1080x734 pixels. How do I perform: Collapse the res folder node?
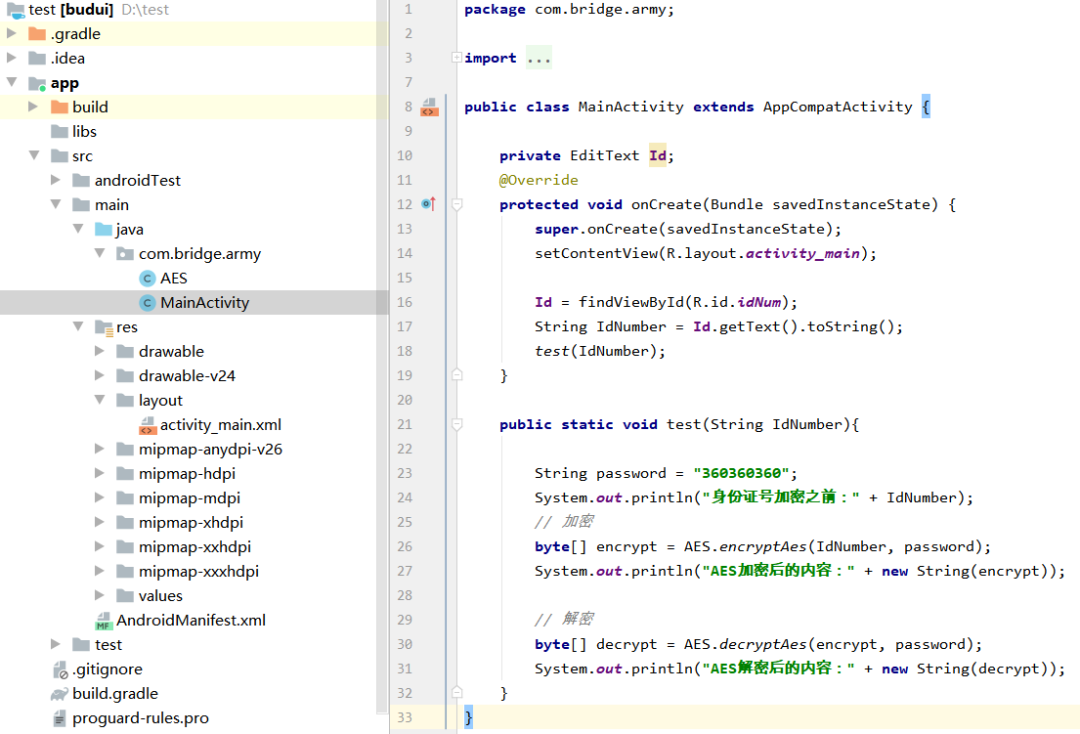(x=78, y=326)
